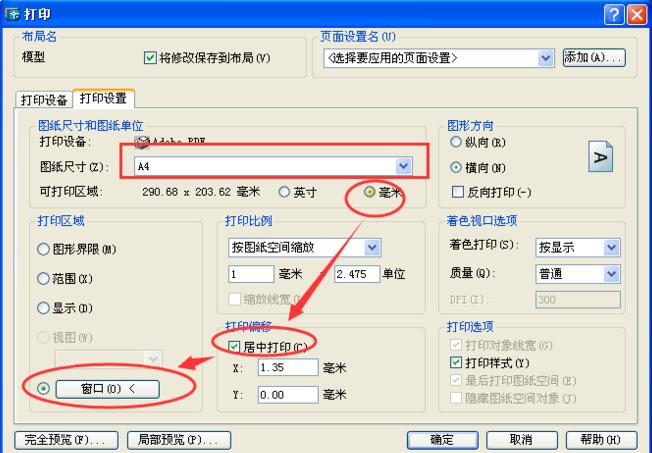The image size is (652, 453).
Task: Select the window plot area radio button
Action: pyautogui.click(x=43, y=389)
